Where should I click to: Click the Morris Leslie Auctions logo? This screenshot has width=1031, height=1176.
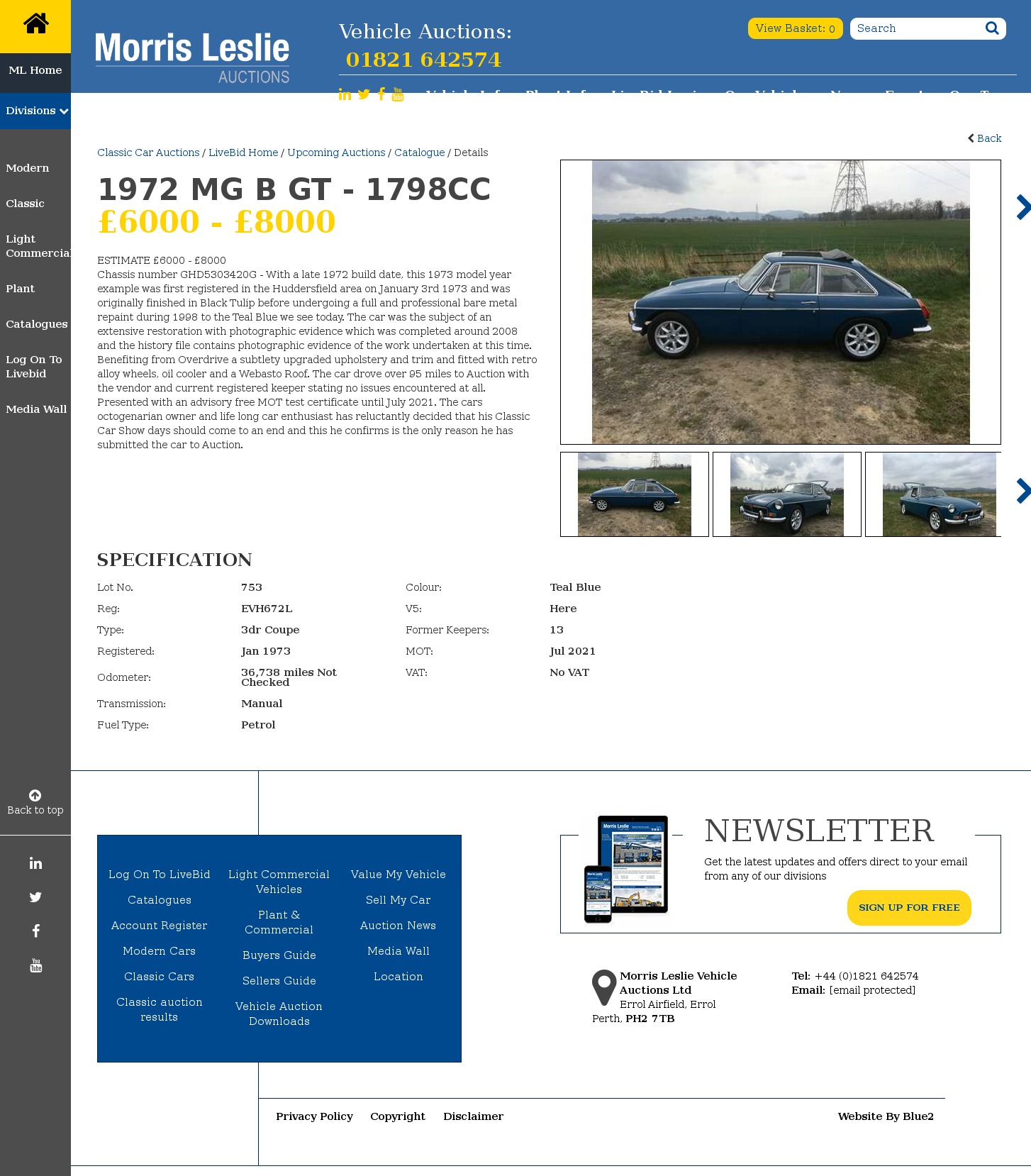(x=192, y=58)
